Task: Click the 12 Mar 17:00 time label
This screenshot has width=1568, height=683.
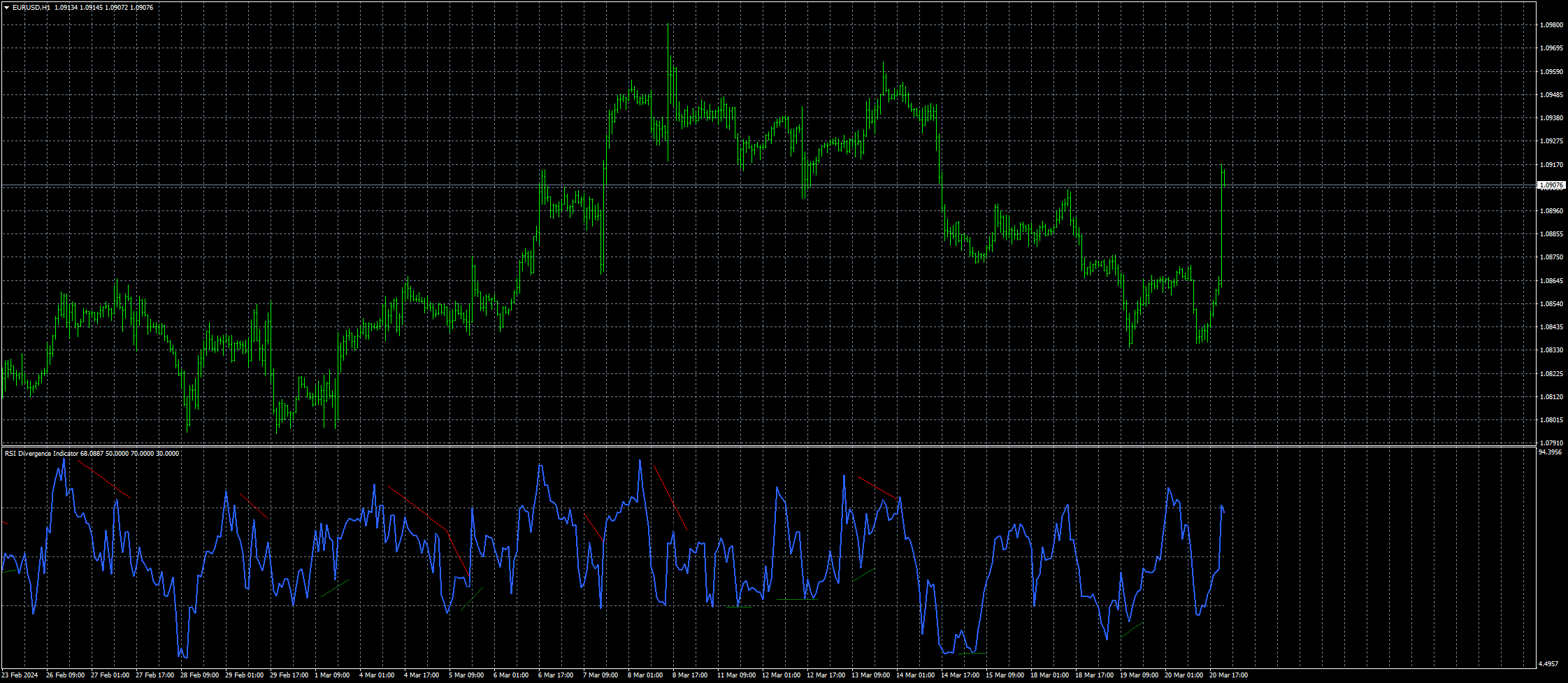Action: [826, 675]
